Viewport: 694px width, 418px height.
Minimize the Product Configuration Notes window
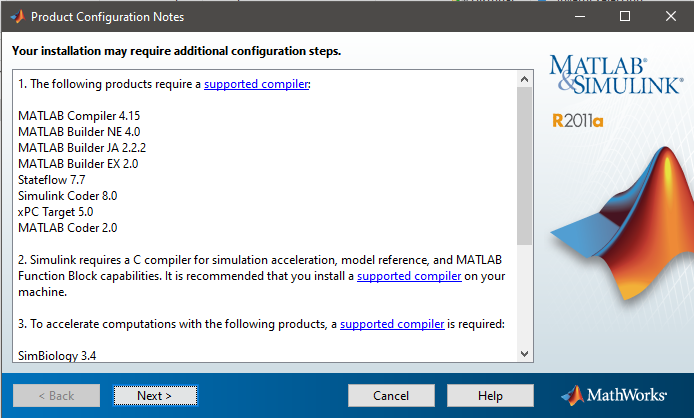[x=580, y=16]
